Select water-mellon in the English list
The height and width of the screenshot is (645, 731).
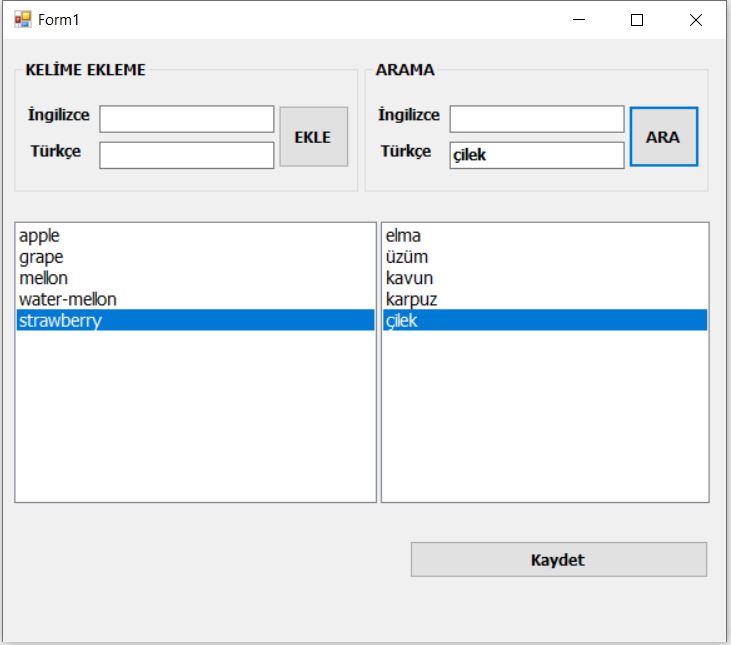(195, 299)
